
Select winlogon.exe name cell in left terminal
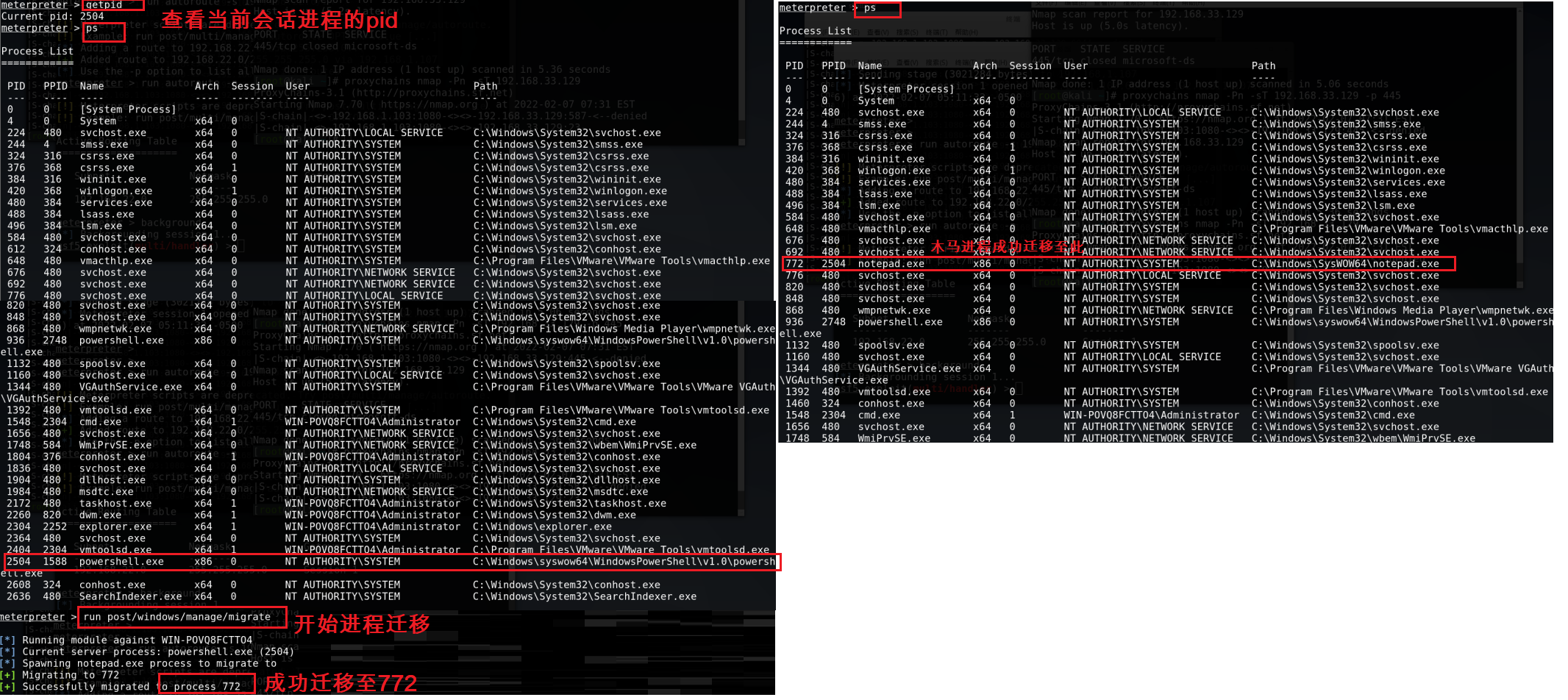(x=116, y=191)
